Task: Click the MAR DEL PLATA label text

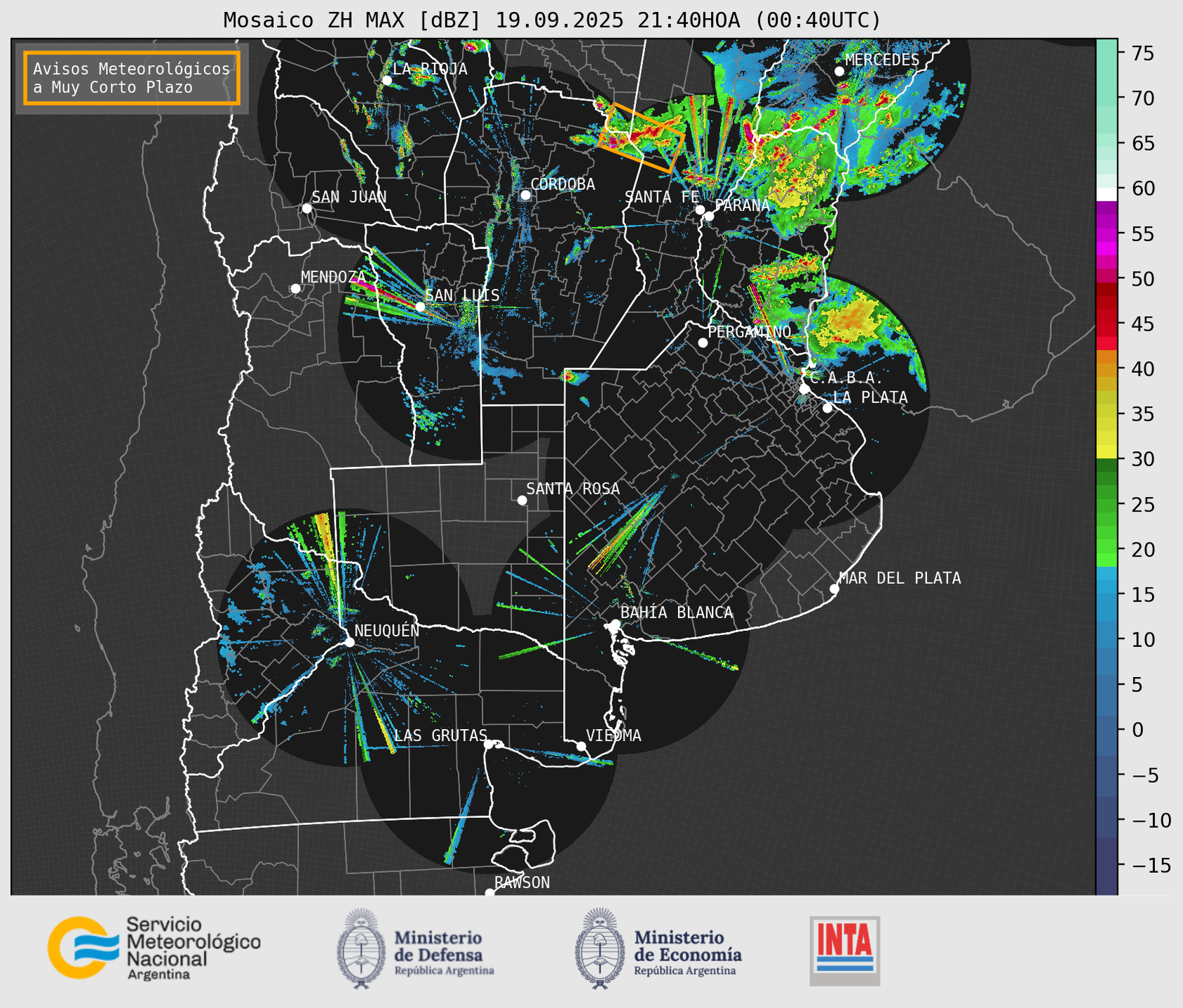Action: coord(900,578)
